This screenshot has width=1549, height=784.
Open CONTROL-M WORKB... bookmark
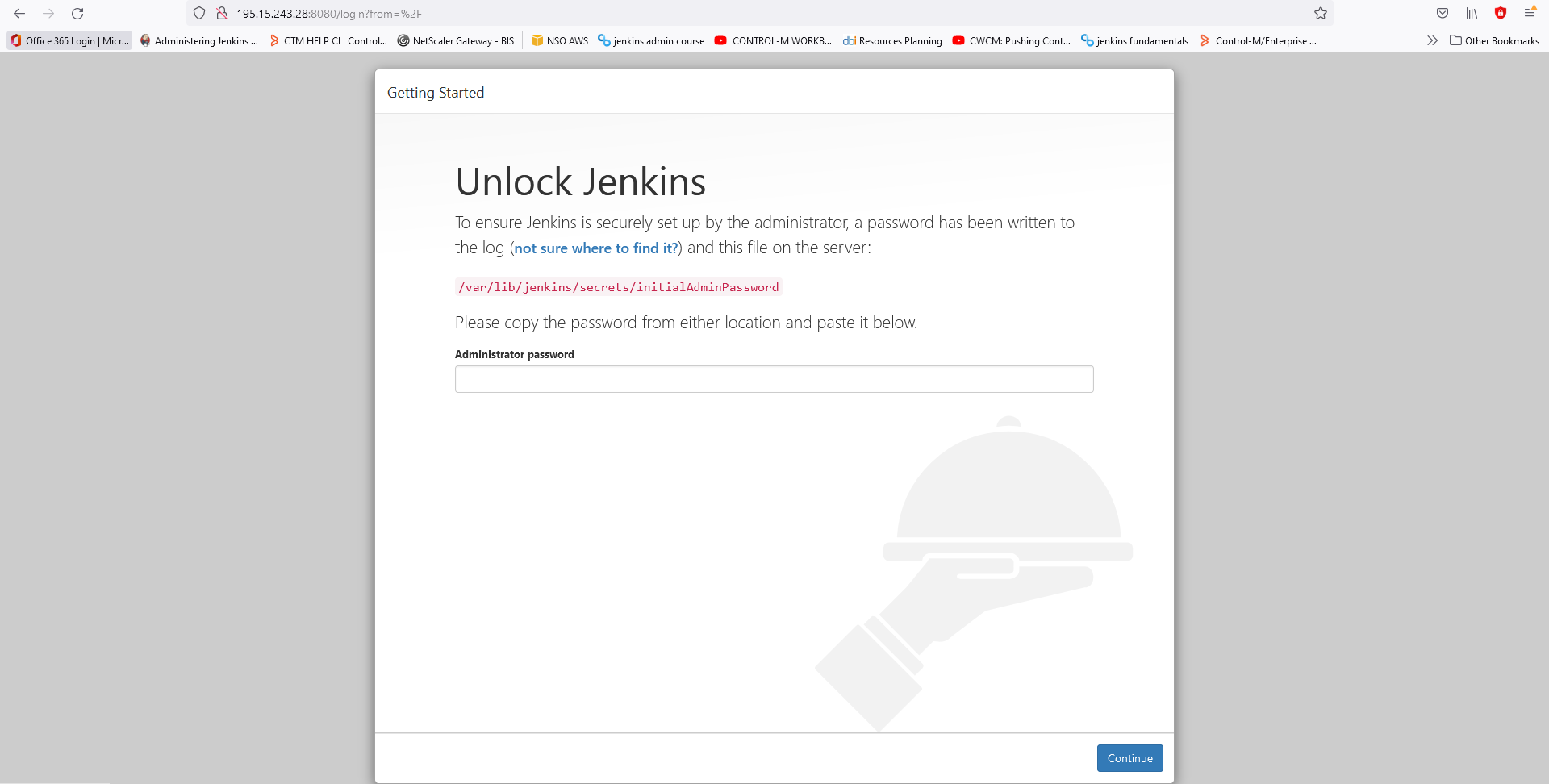point(773,40)
